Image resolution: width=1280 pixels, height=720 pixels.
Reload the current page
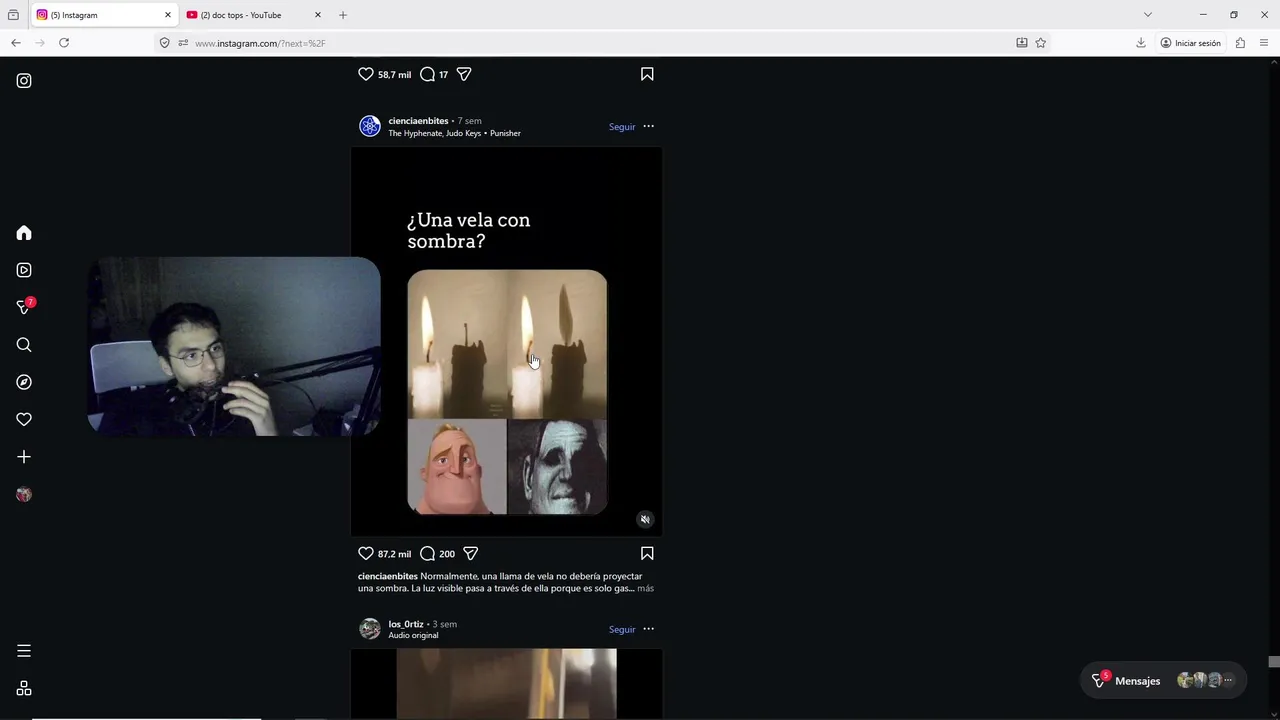[x=64, y=43]
